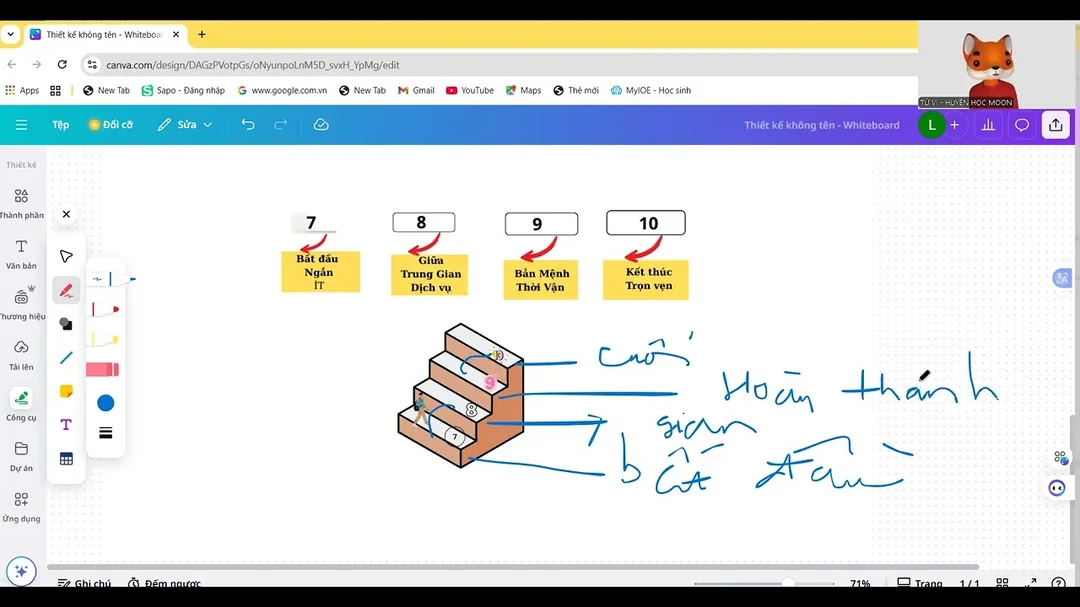1080x607 pixels.
Task: Open the main hamburger menu
Action: point(21,125)
